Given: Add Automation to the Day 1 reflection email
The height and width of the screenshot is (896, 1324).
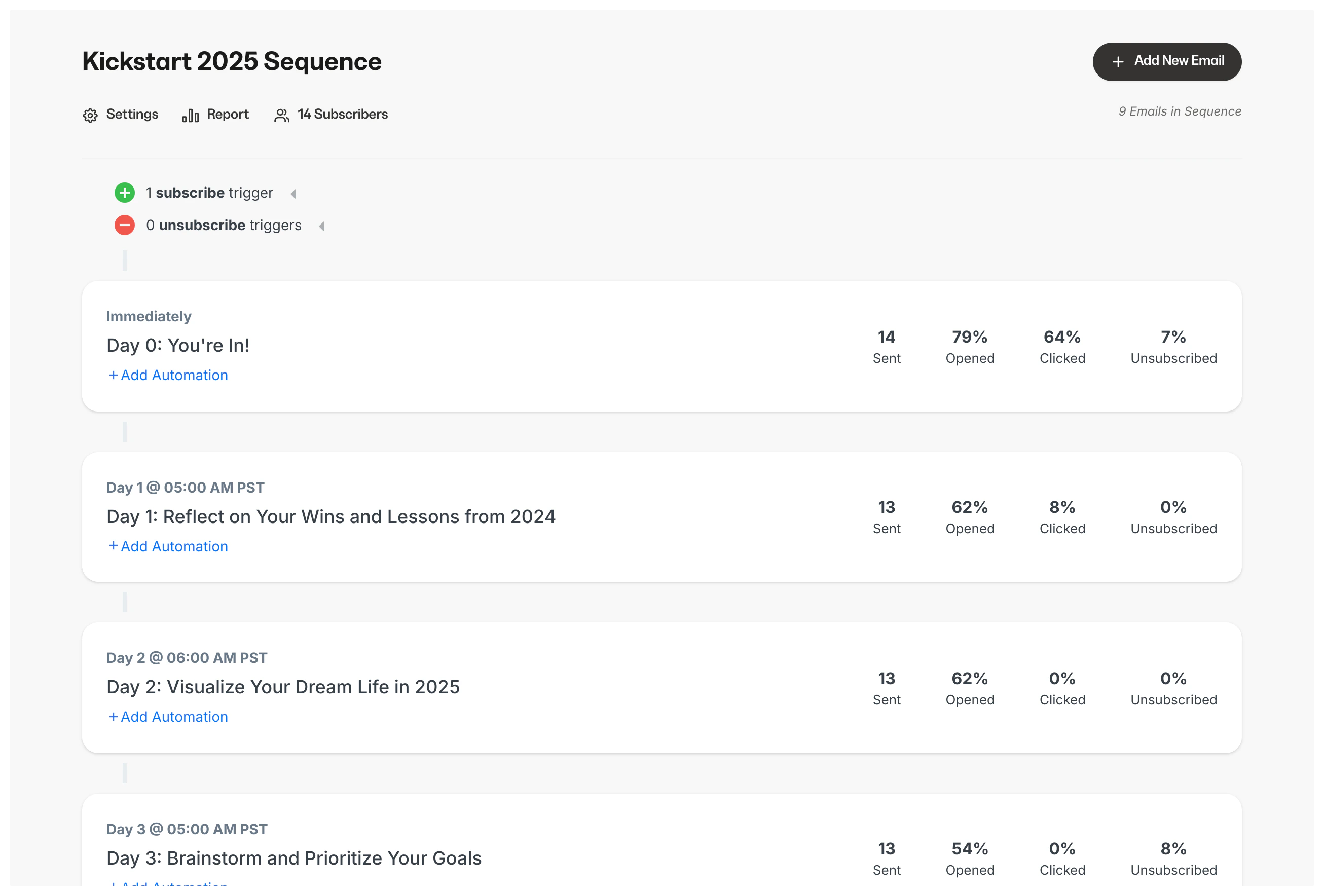Looking at the screenshot, I should pos(167,546).
